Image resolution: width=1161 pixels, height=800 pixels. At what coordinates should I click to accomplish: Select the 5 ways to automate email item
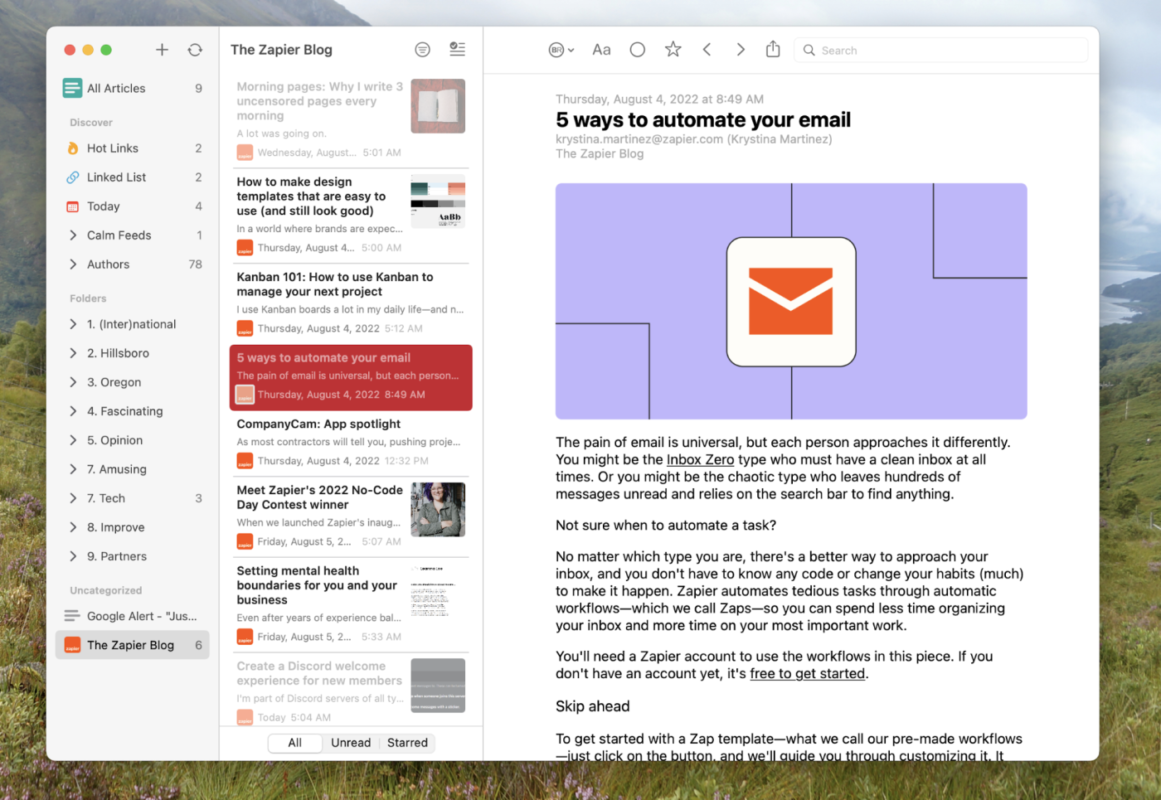pyautogui.click(x=351, y=377)
